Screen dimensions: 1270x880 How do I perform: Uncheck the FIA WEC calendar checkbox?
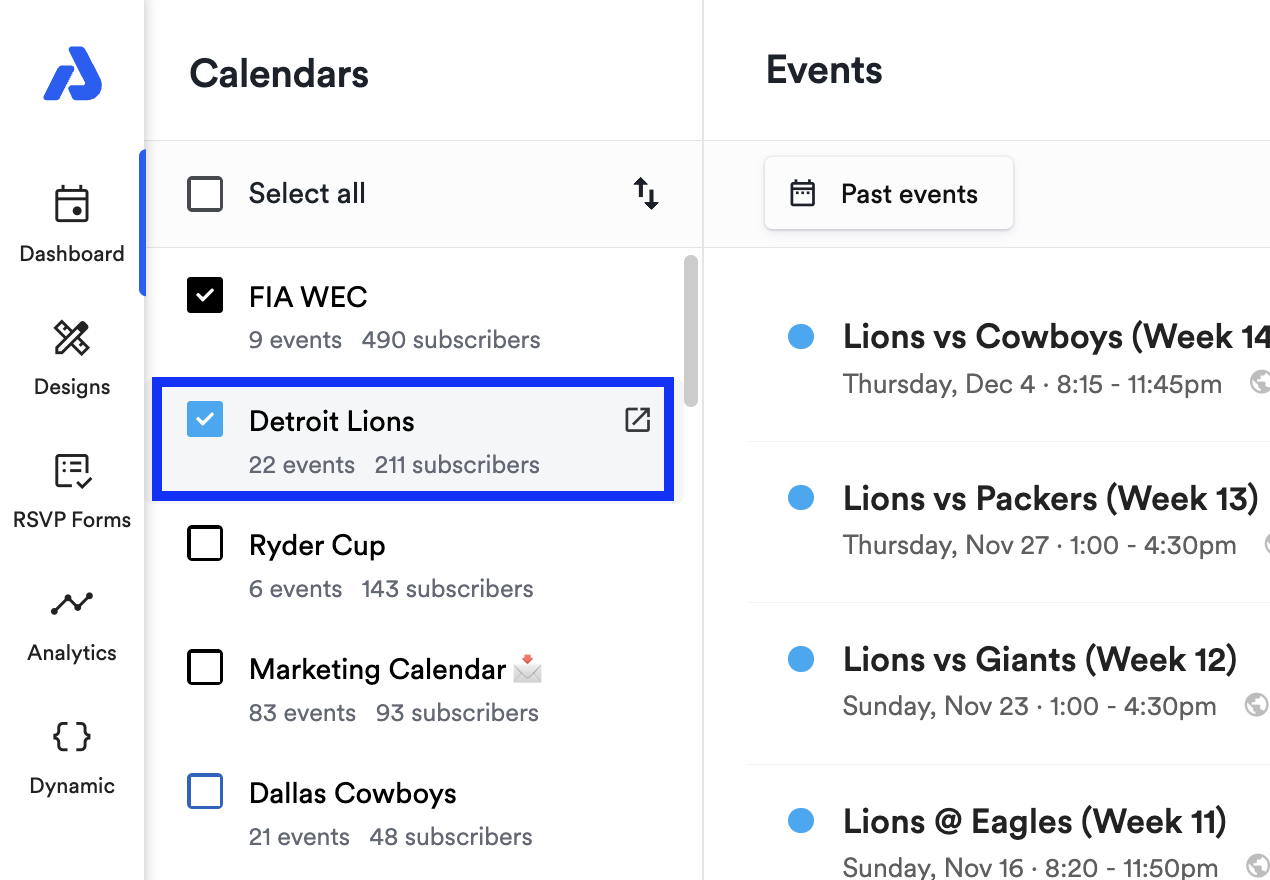coord(205,296)
